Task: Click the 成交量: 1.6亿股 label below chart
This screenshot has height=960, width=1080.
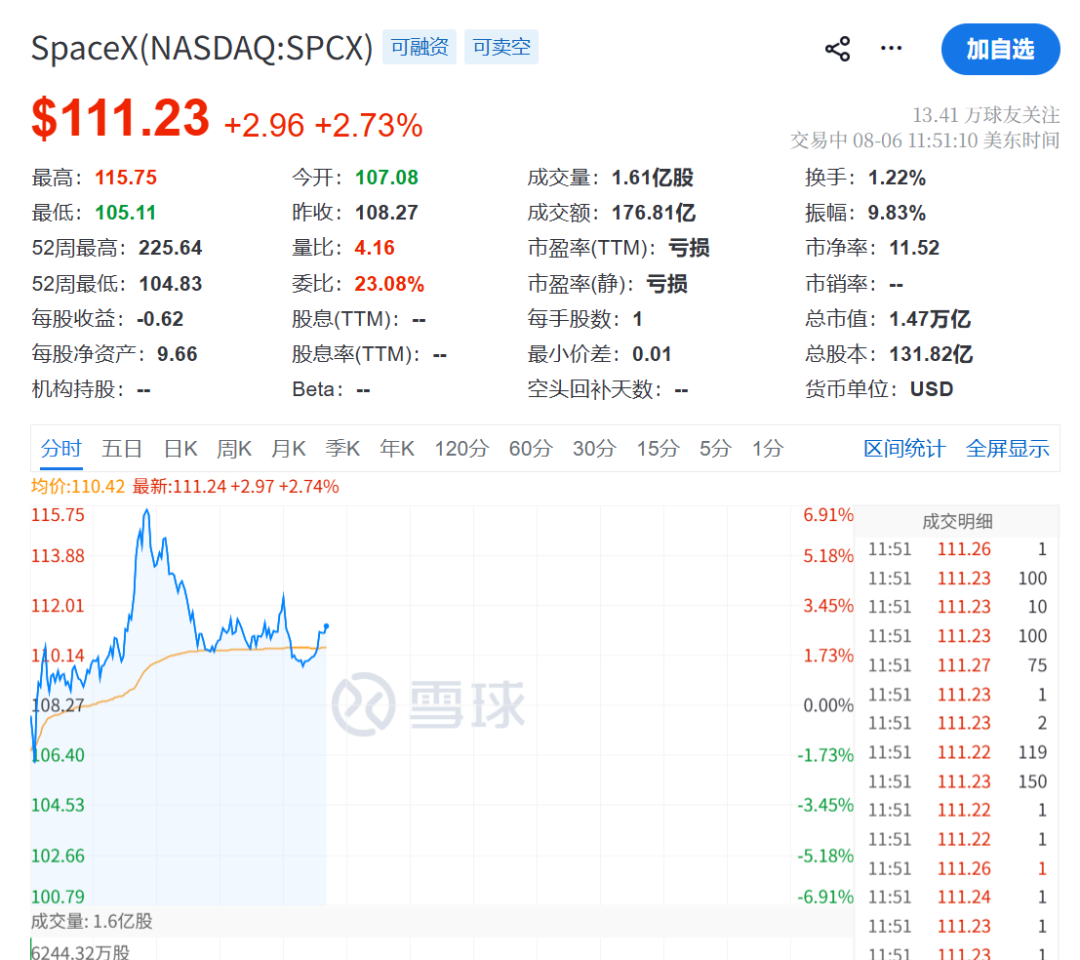Action: pos(92,921)
